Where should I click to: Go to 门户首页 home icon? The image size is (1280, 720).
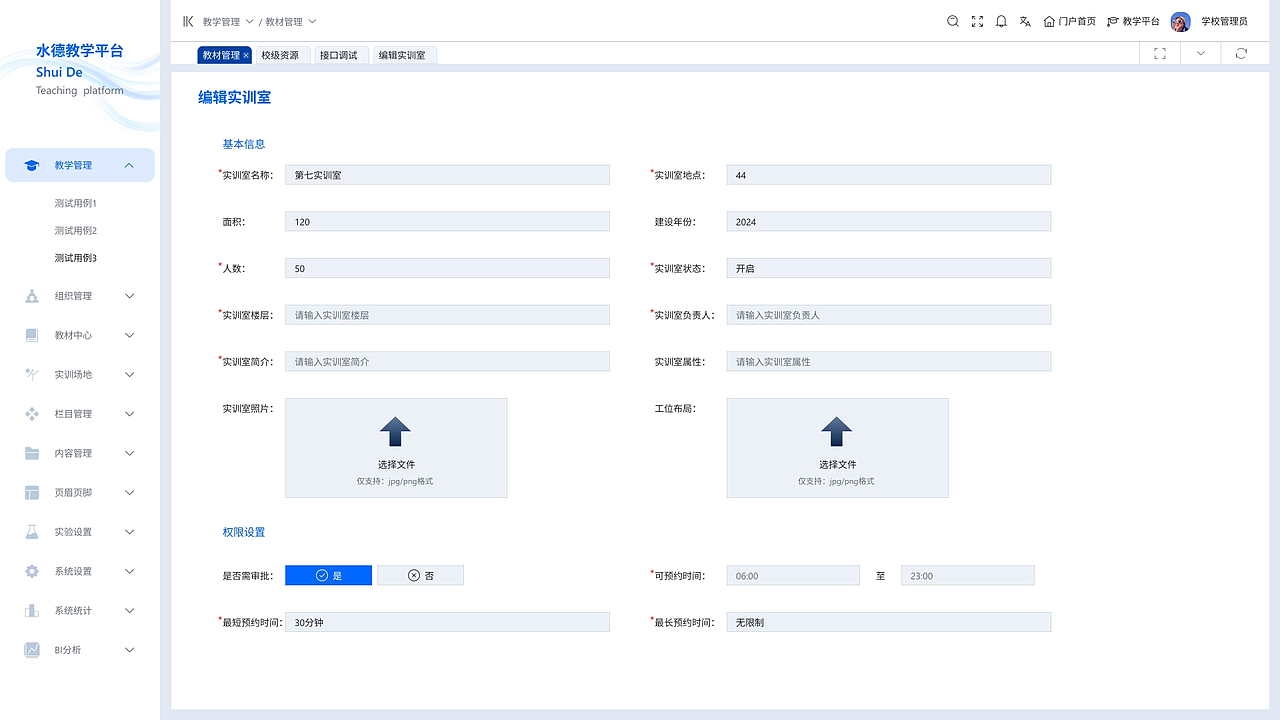(x=1049, y=21)
